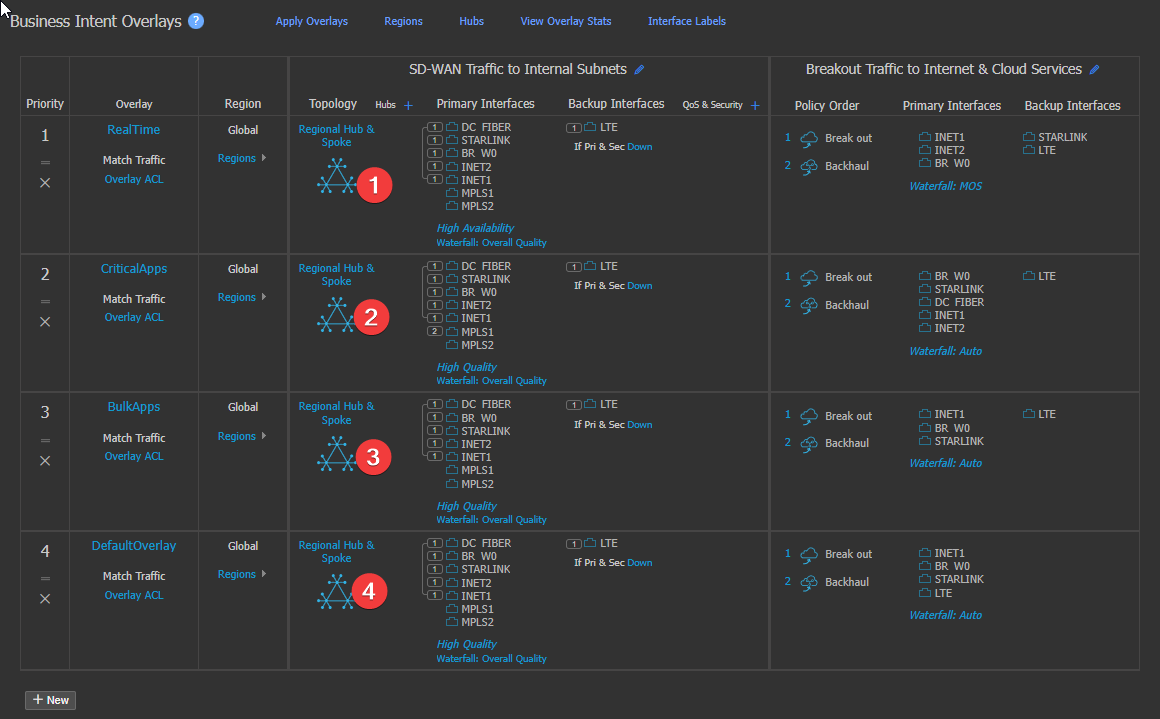Click DefaultOverlay backup condition Down link

[x=640, y=563]
